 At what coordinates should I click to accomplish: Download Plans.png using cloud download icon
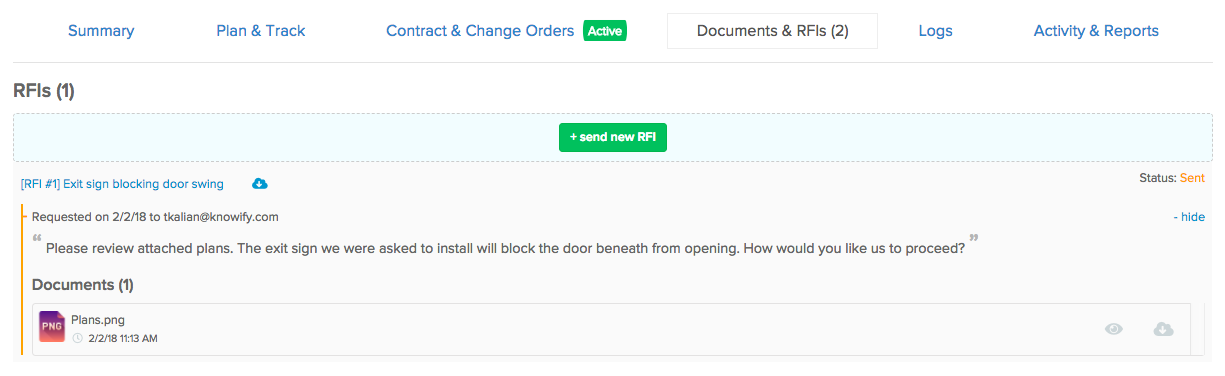click(1164, 329)
